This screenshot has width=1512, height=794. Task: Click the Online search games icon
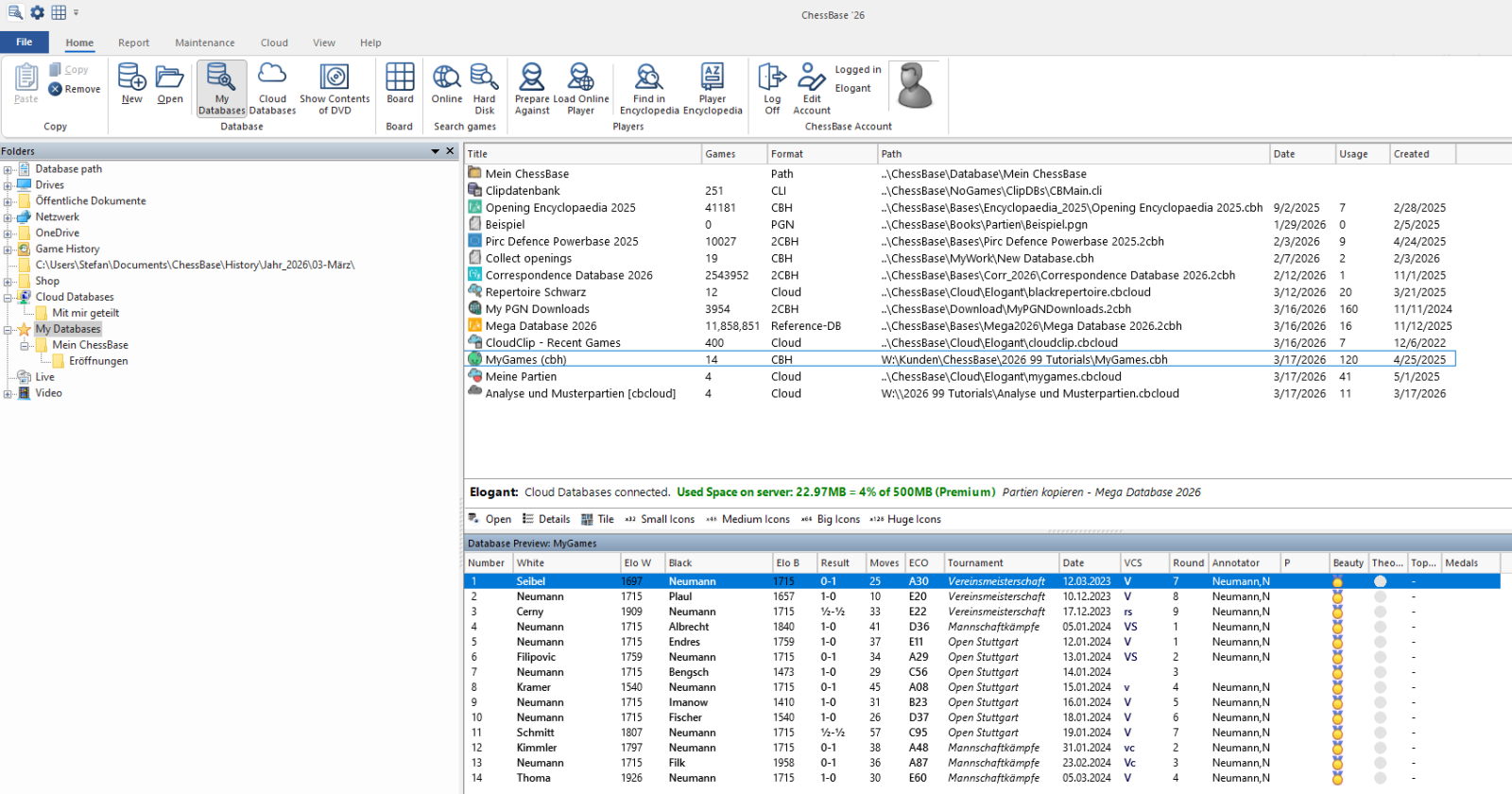point(447,83)
